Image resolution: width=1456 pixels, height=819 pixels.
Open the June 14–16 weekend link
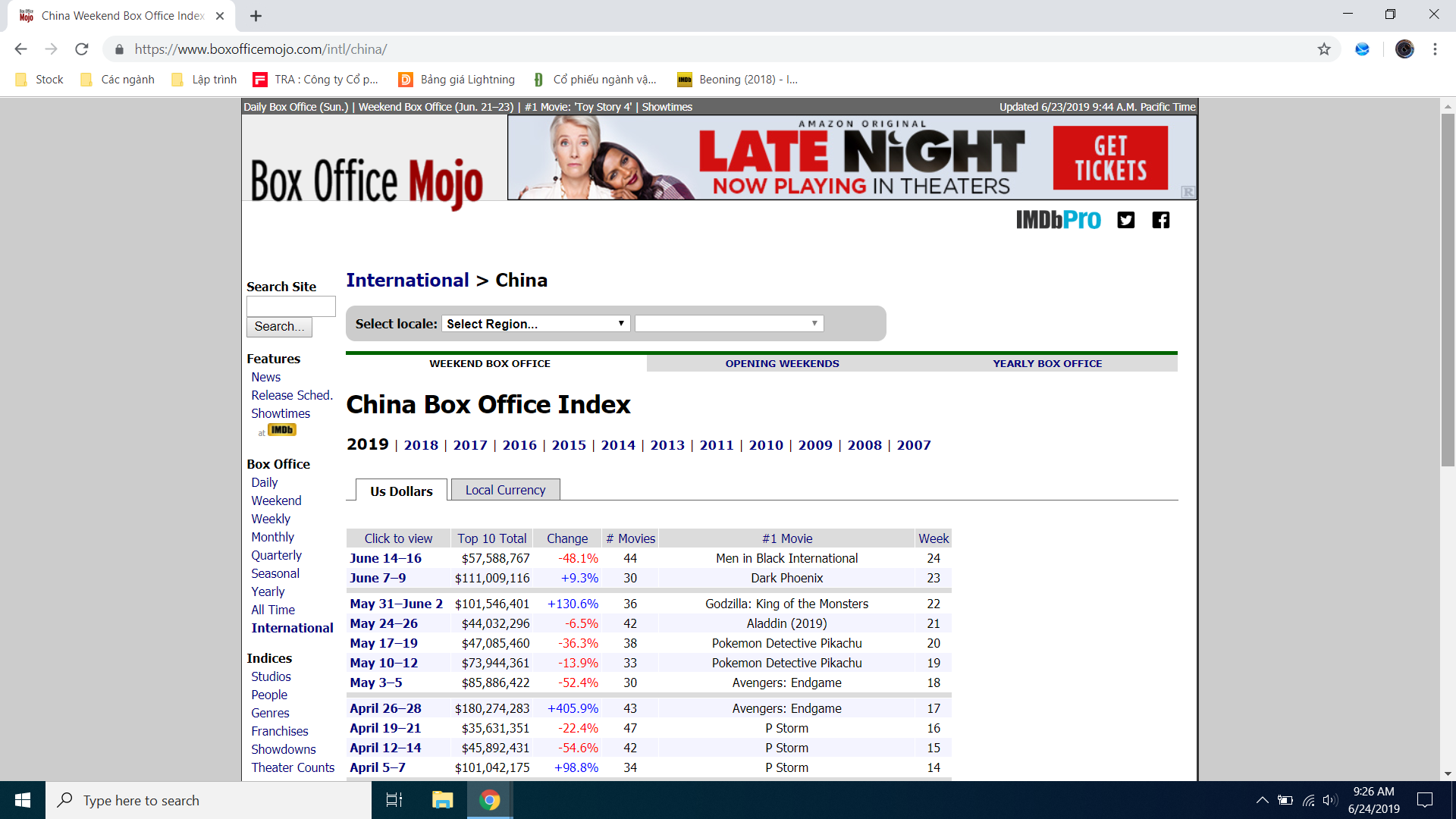(385, 558)
